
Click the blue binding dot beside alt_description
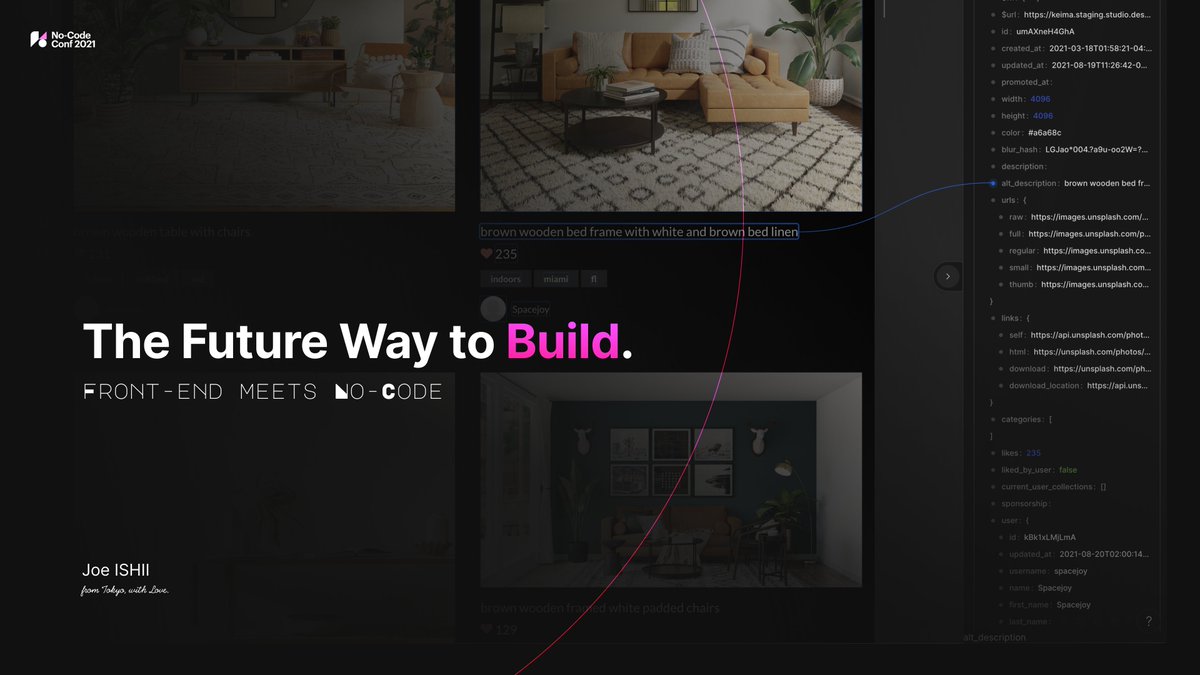[x=992, y=184]
